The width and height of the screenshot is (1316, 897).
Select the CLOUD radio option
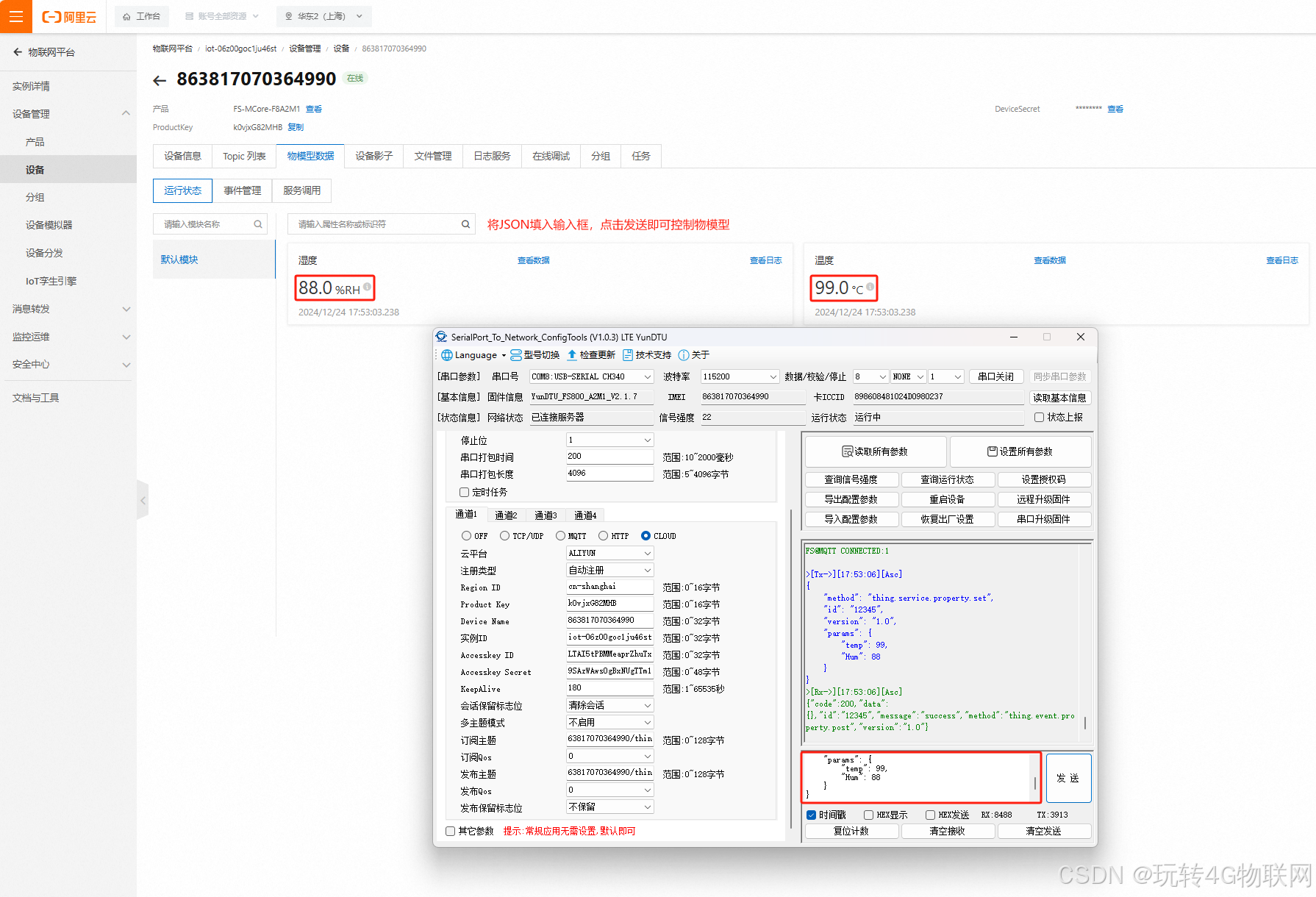pos(646,536)
